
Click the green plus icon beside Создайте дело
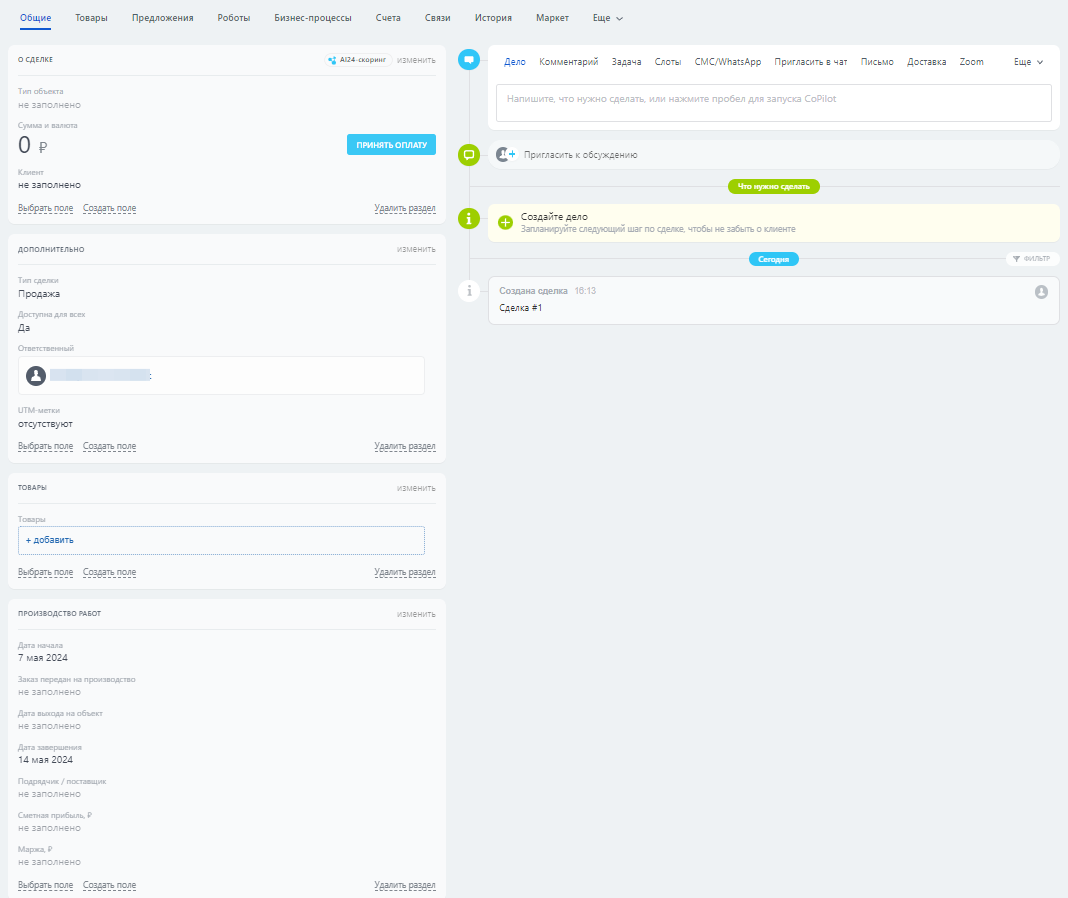[505, 222]
